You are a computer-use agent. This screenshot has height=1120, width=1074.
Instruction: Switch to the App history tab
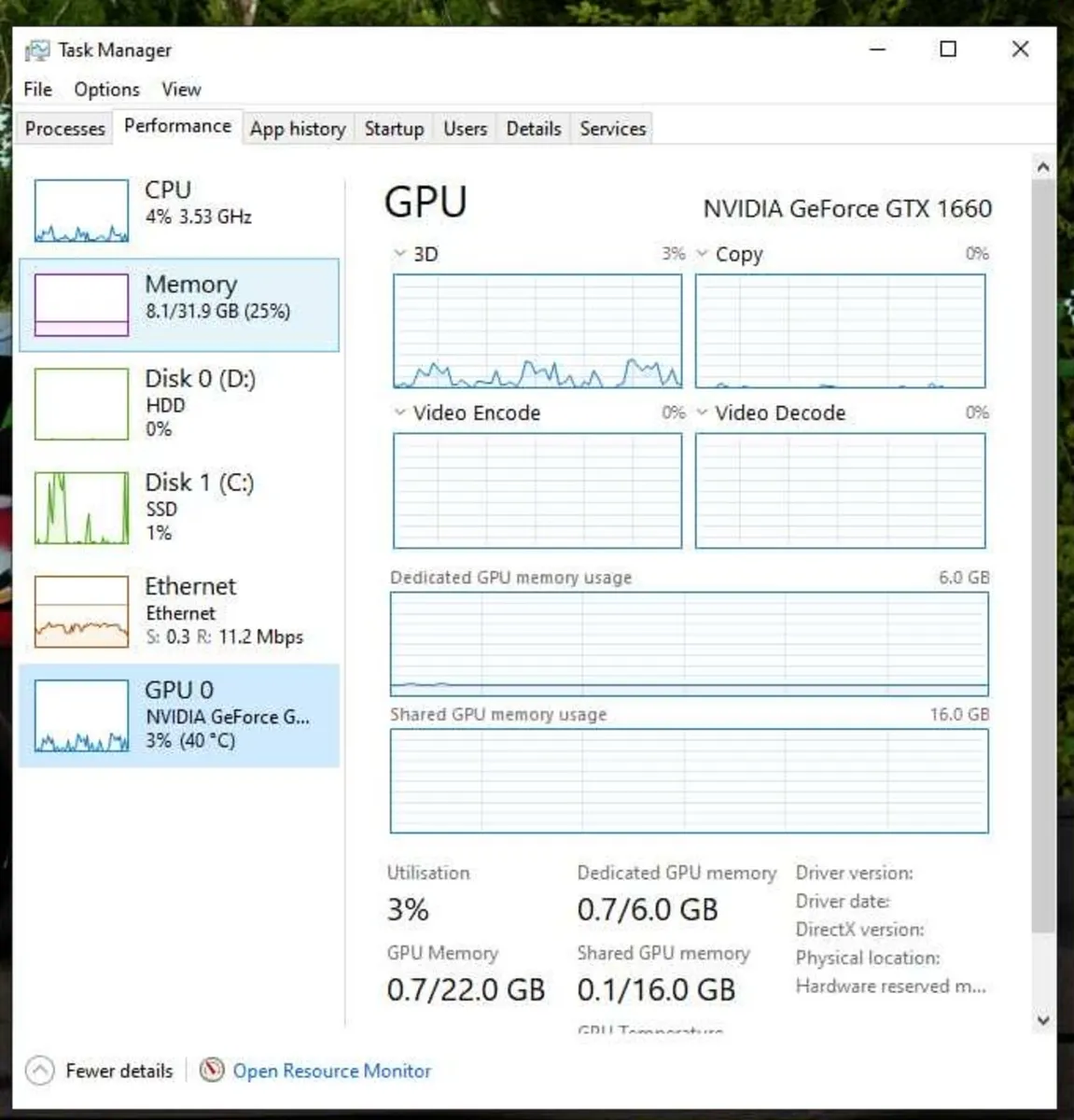tap(298, 129)
